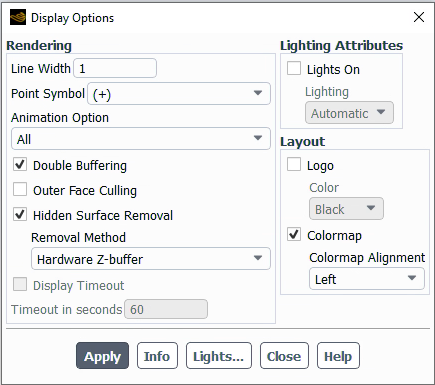Click the Display Options title text
Image resolution: width=435 pixels, height=385 pixels.
tap(72, 18)
